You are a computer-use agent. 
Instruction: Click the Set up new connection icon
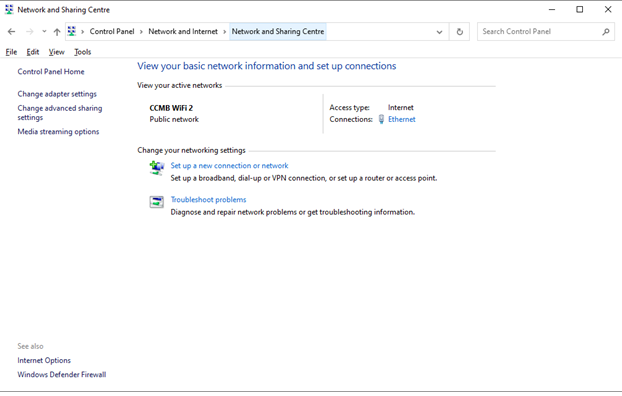157,167
